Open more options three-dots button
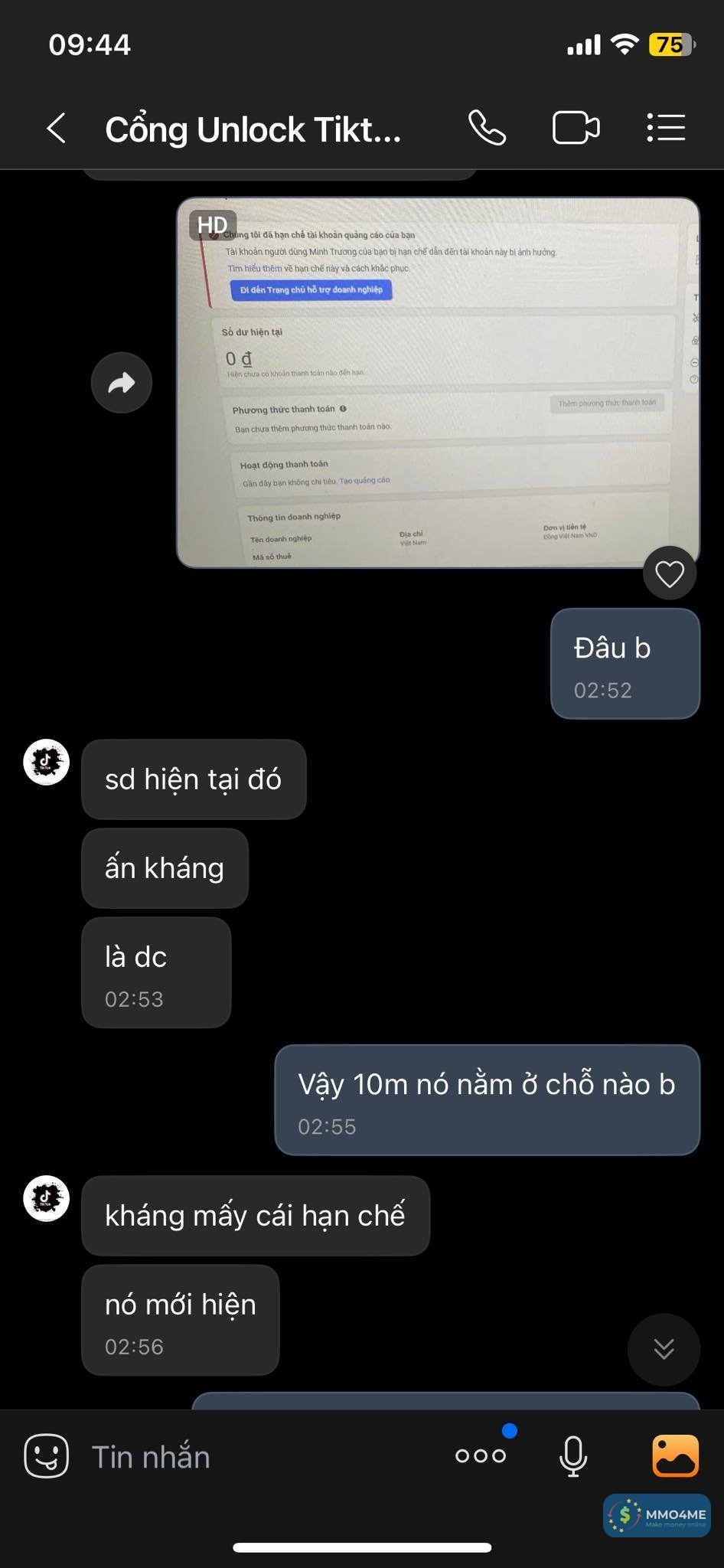The image size is (724, 1568). [481, 1455]
